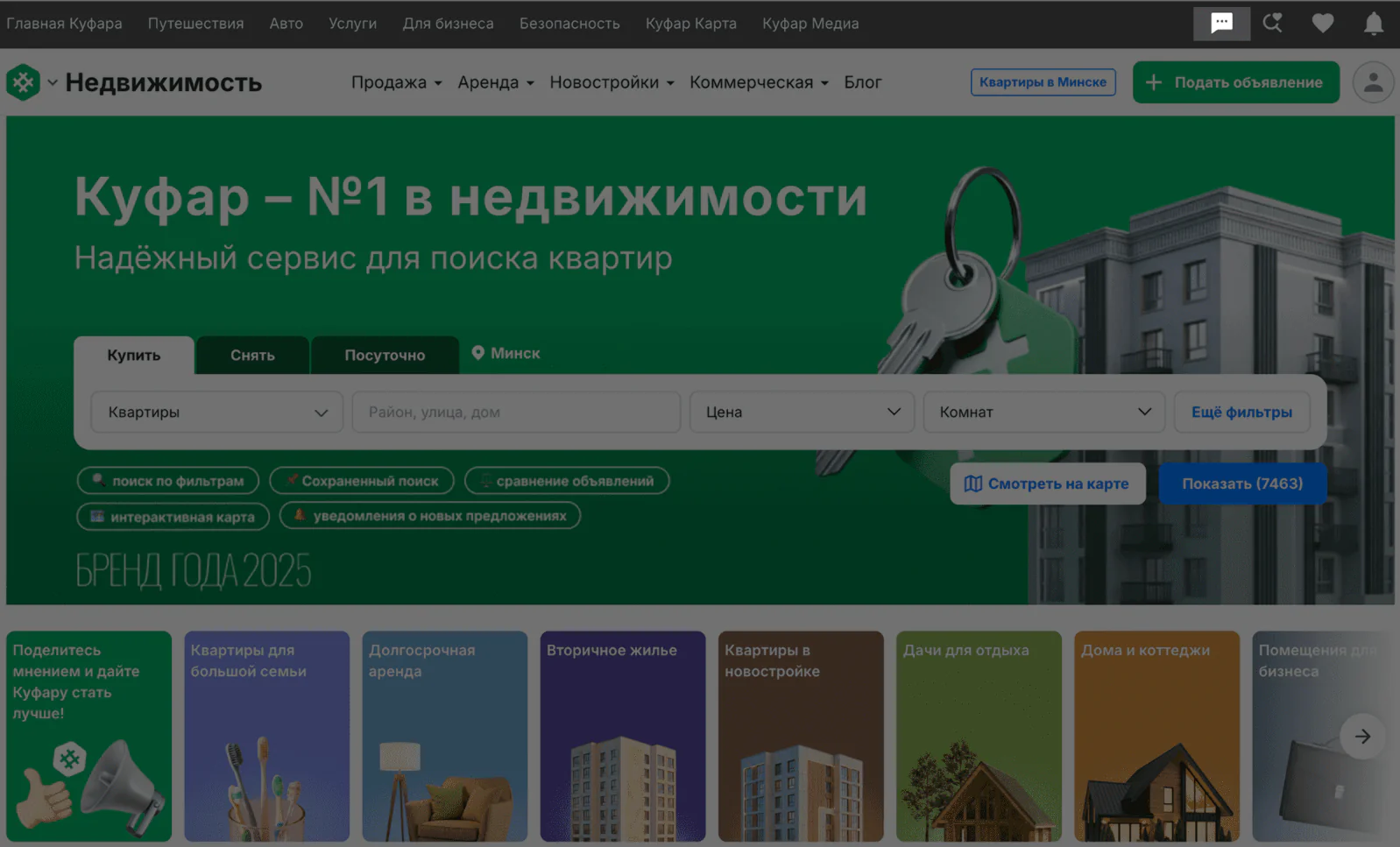This screenshot has width=1400, height=847.
Task: Open Авто link in top bar
Action: [x=286, y=24]
